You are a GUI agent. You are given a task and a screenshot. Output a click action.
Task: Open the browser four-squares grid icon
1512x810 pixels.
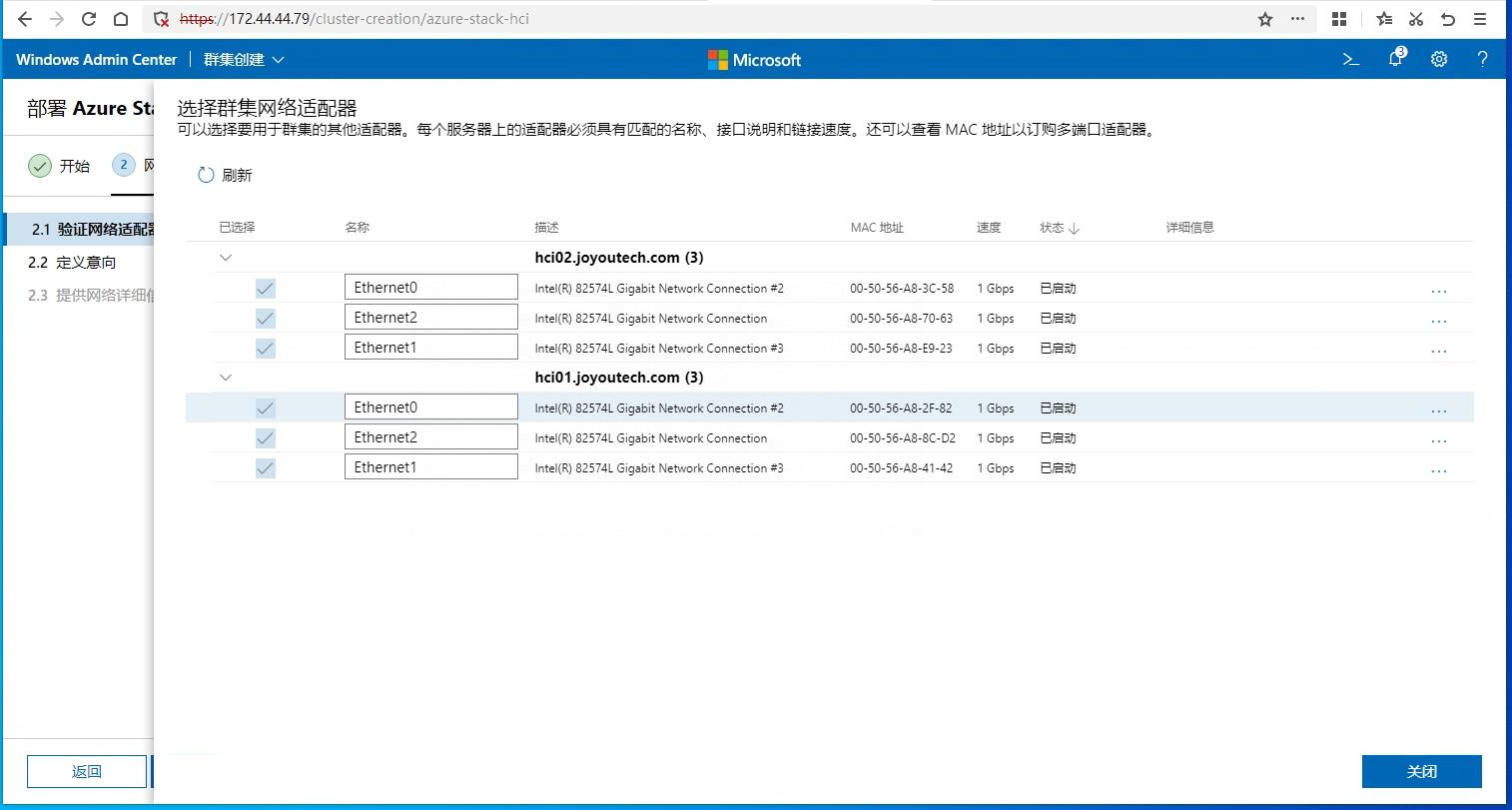click(1339, 19)
